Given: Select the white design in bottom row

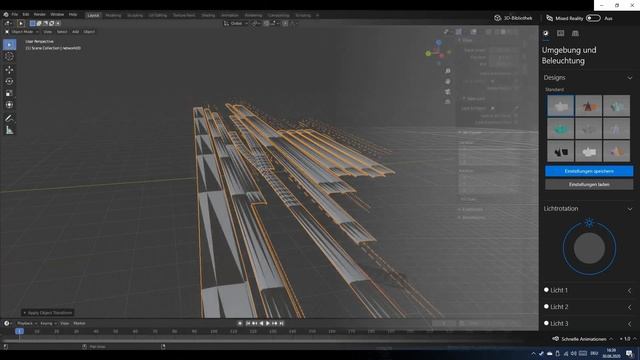Looking at the screenshot, I should click(589, 151).
